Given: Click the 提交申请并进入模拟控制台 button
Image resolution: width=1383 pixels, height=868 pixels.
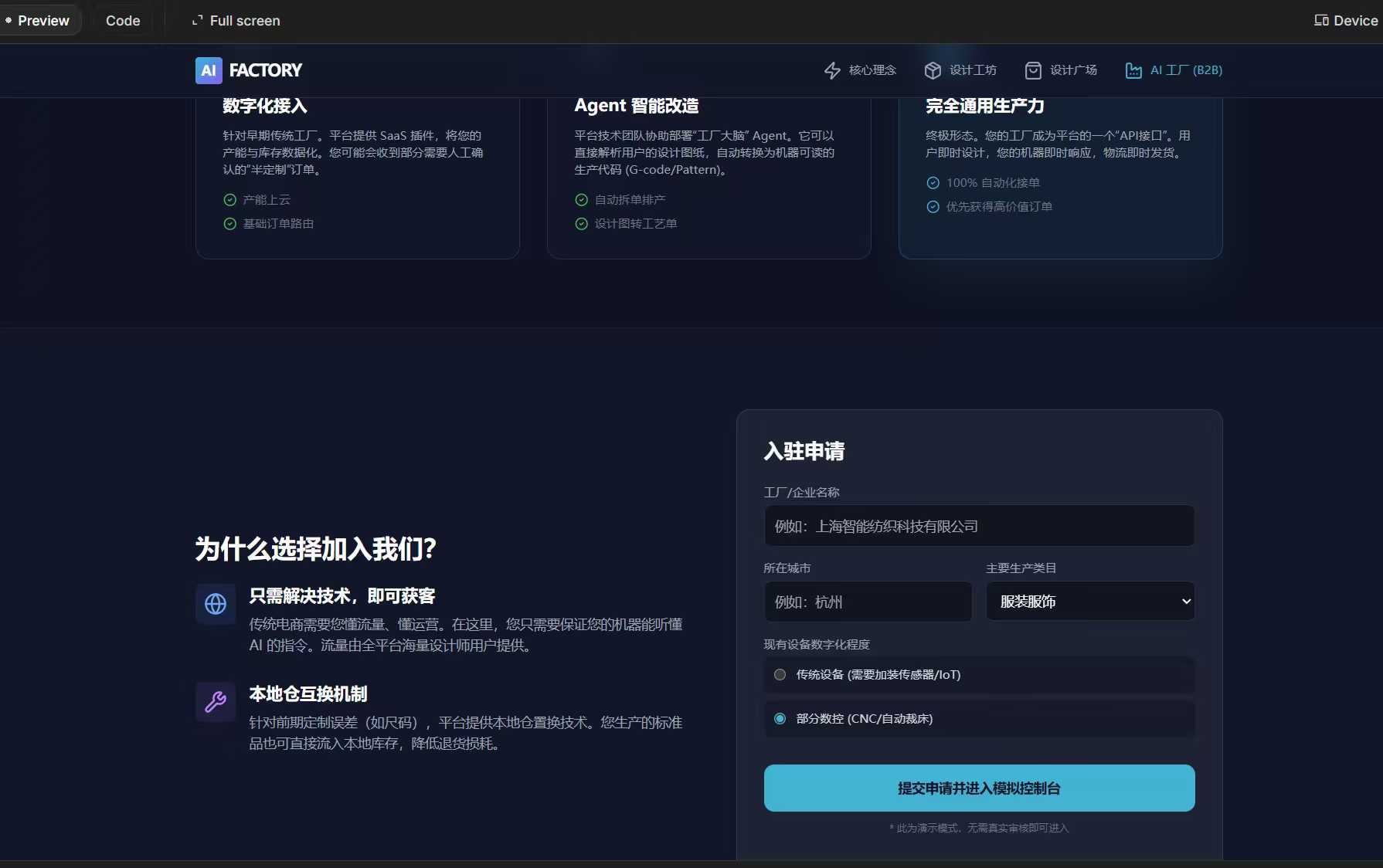Looking at the screenshot, I should [x=979, y=788].
